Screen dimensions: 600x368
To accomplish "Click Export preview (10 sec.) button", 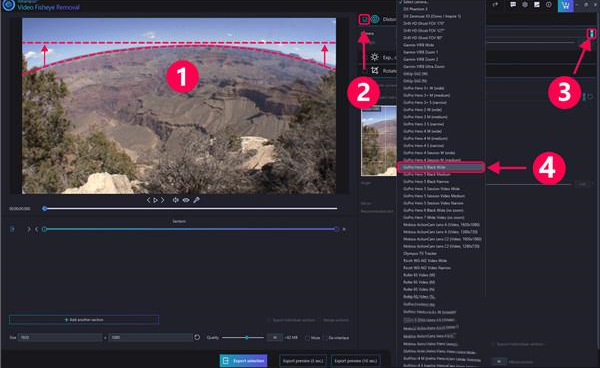I will tap(355, 361).
